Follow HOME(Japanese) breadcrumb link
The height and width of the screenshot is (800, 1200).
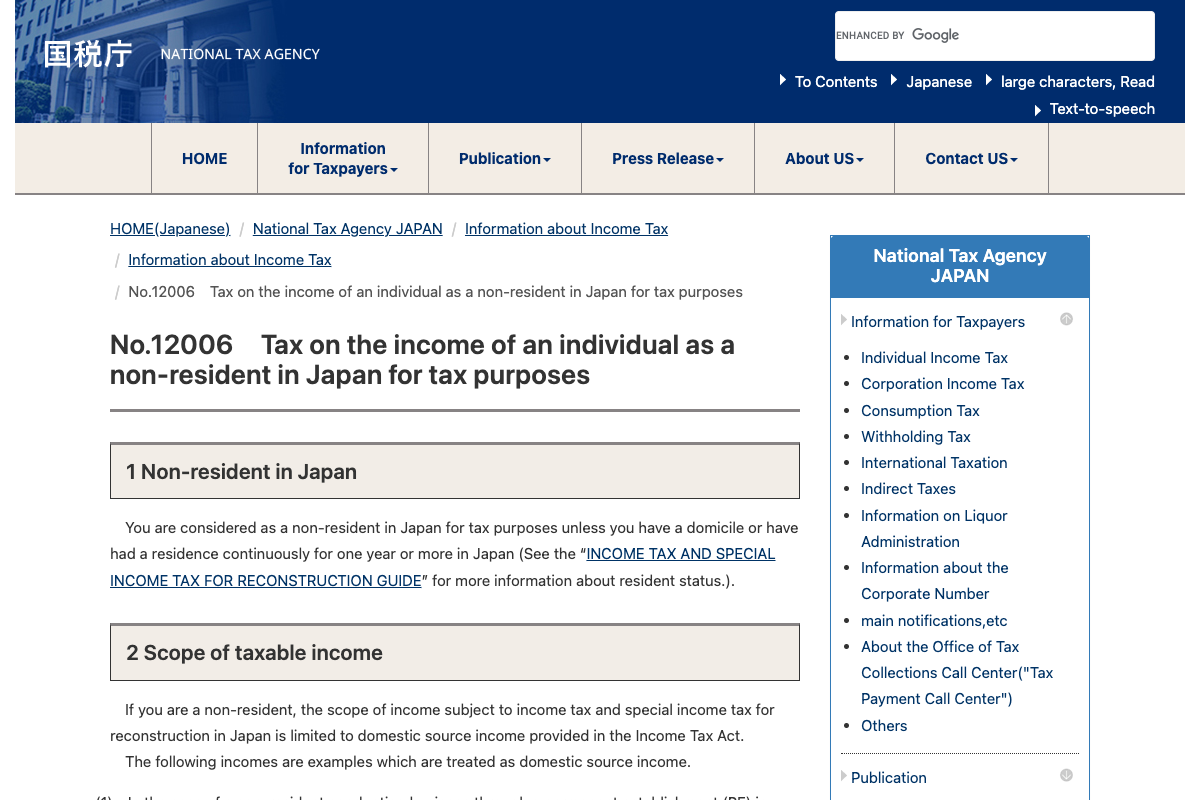[x=170, y=229]
